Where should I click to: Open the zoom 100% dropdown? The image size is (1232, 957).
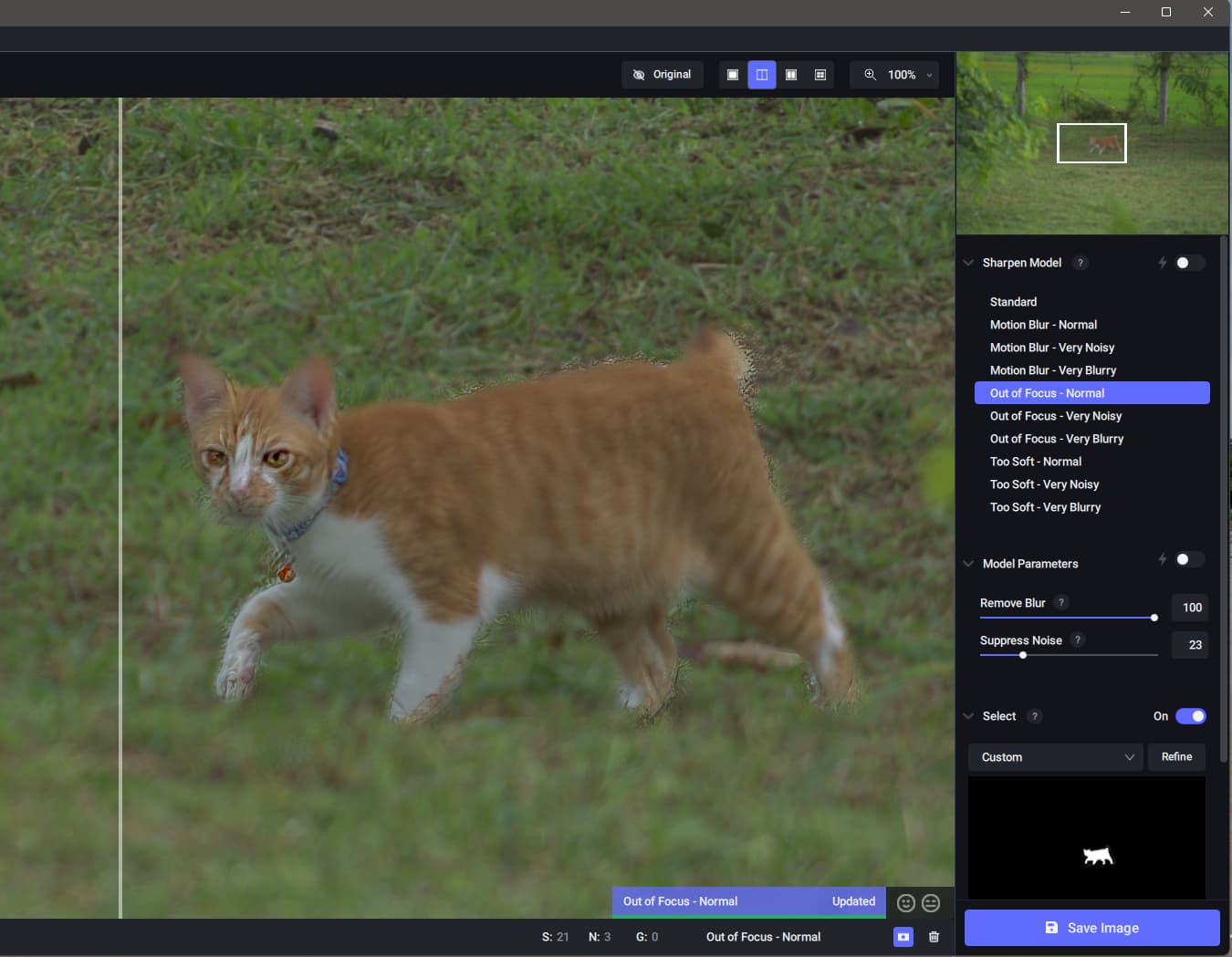901,75
